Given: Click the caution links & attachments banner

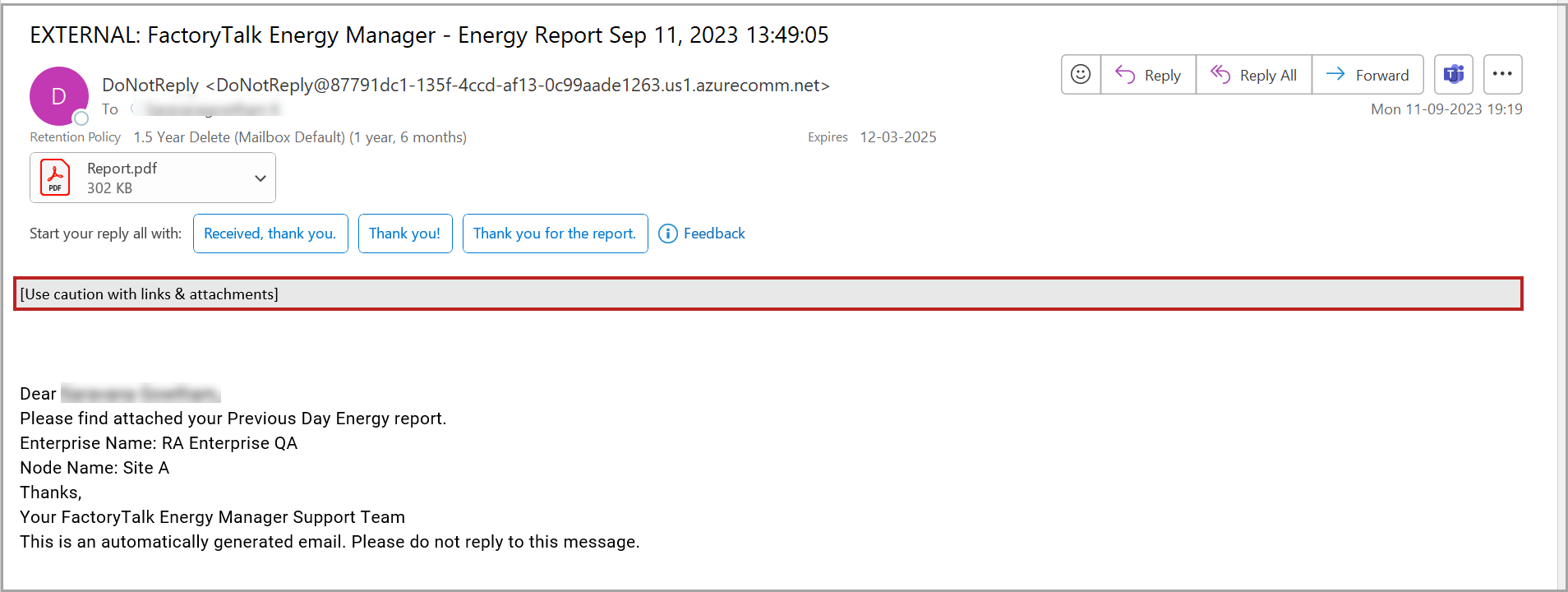Looking at the screenshot, I should [768, 294].
